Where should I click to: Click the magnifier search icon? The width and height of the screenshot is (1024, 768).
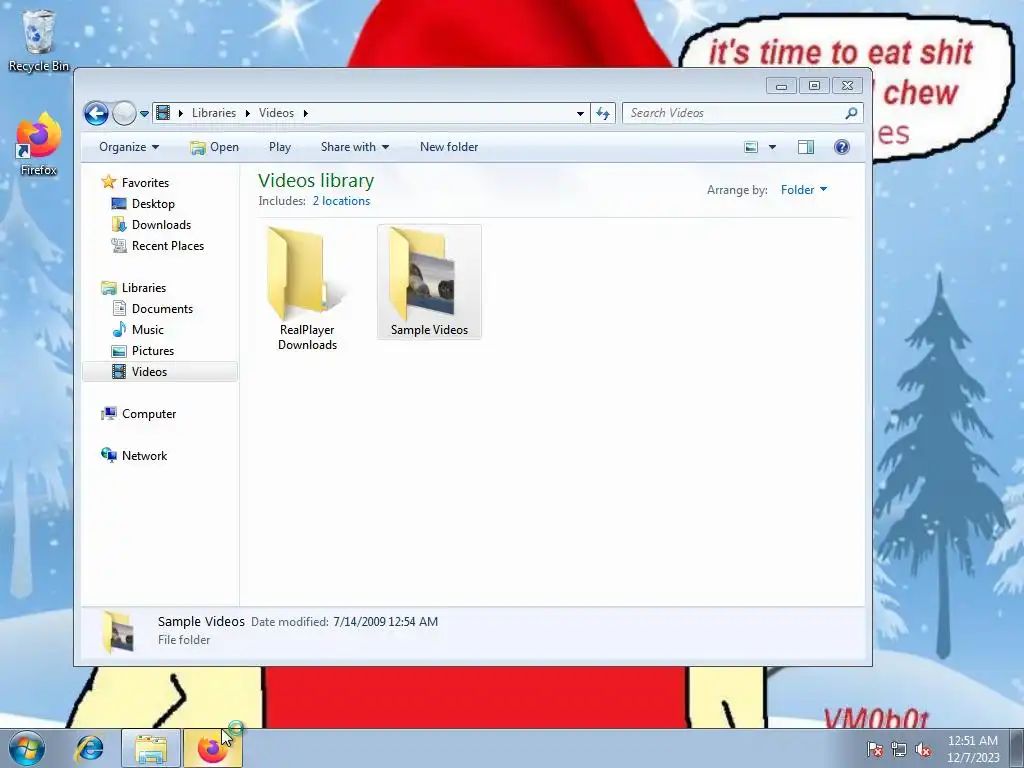click(851, 113)
